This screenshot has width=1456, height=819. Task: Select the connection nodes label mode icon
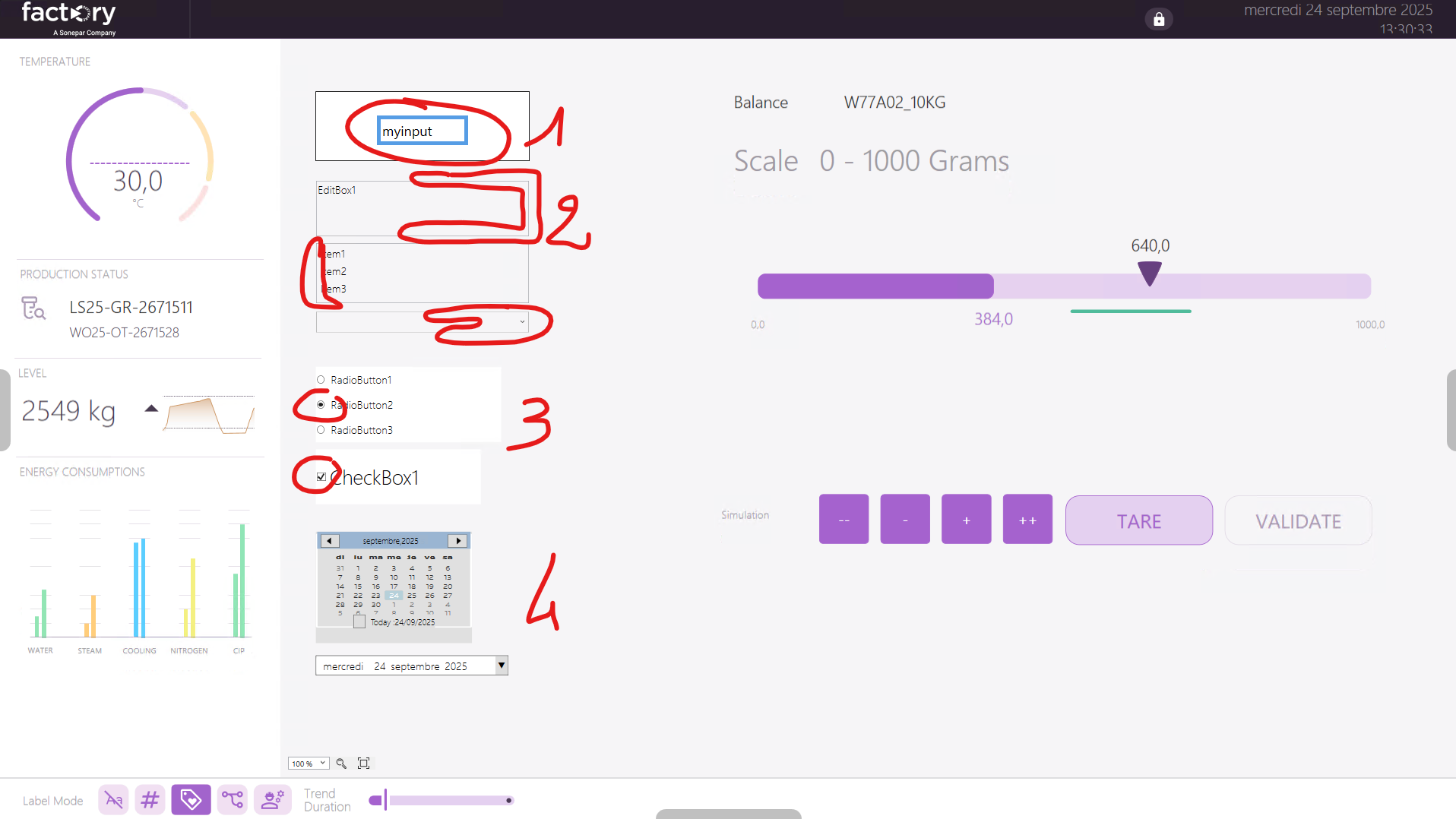coord(233,800)
